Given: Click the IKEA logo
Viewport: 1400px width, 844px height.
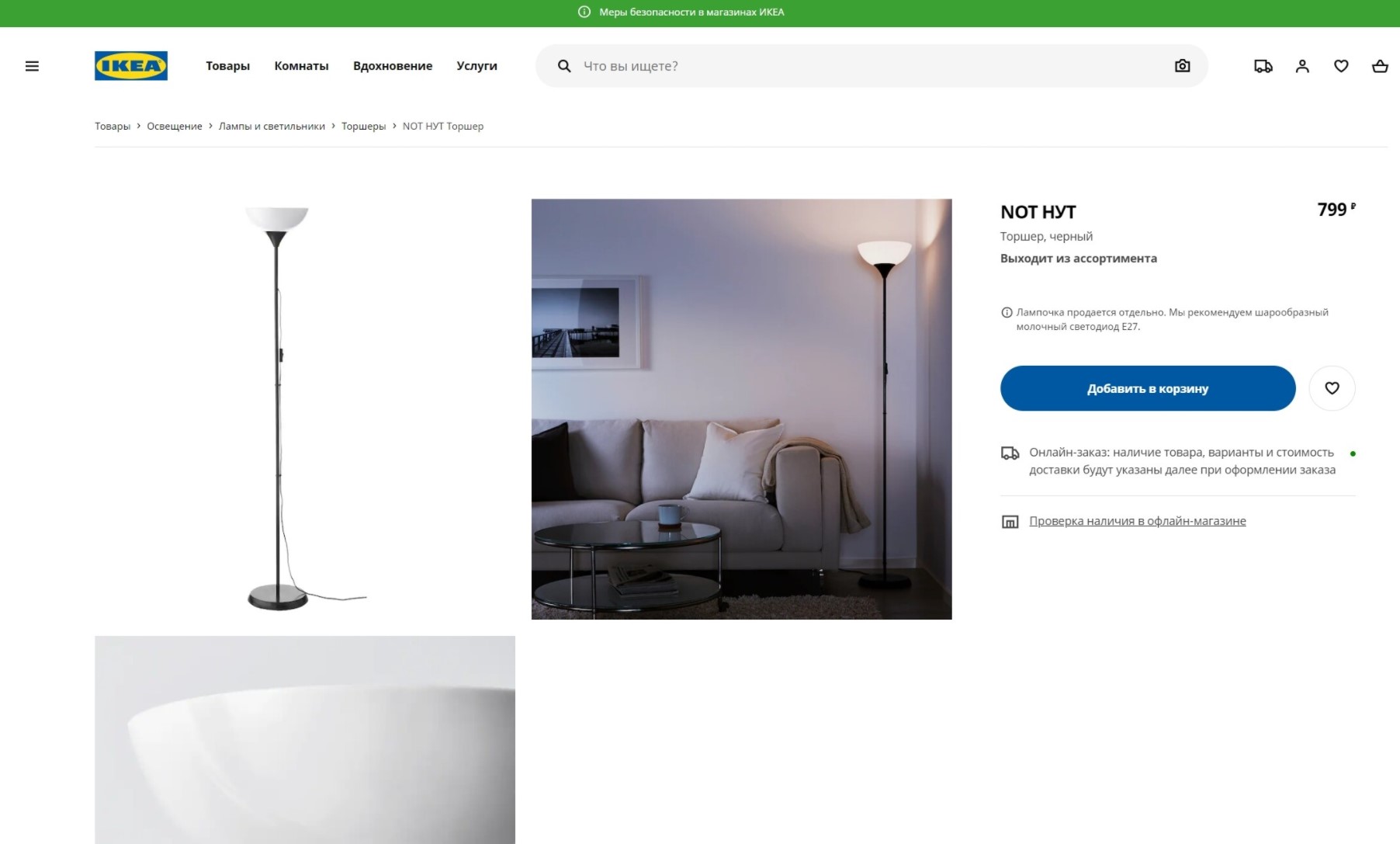Looking at the screenshot, I should coord(131,66).
